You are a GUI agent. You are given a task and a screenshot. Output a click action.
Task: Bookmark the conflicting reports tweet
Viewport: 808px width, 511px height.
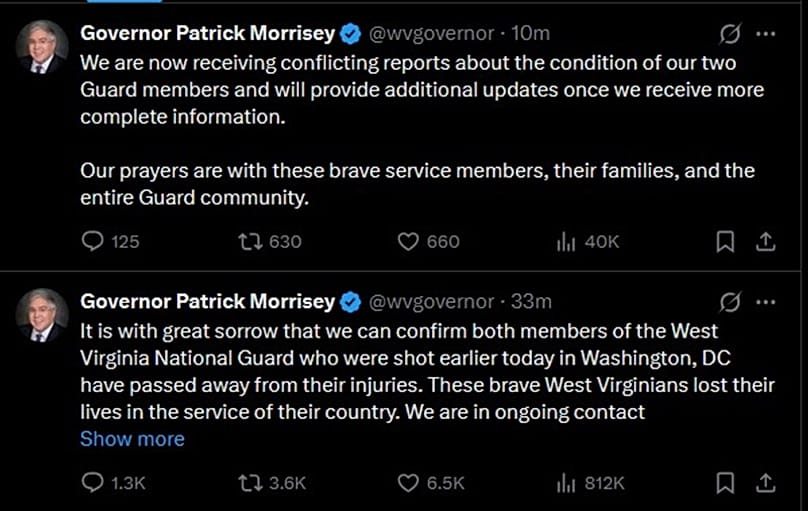tap(727, 241)
